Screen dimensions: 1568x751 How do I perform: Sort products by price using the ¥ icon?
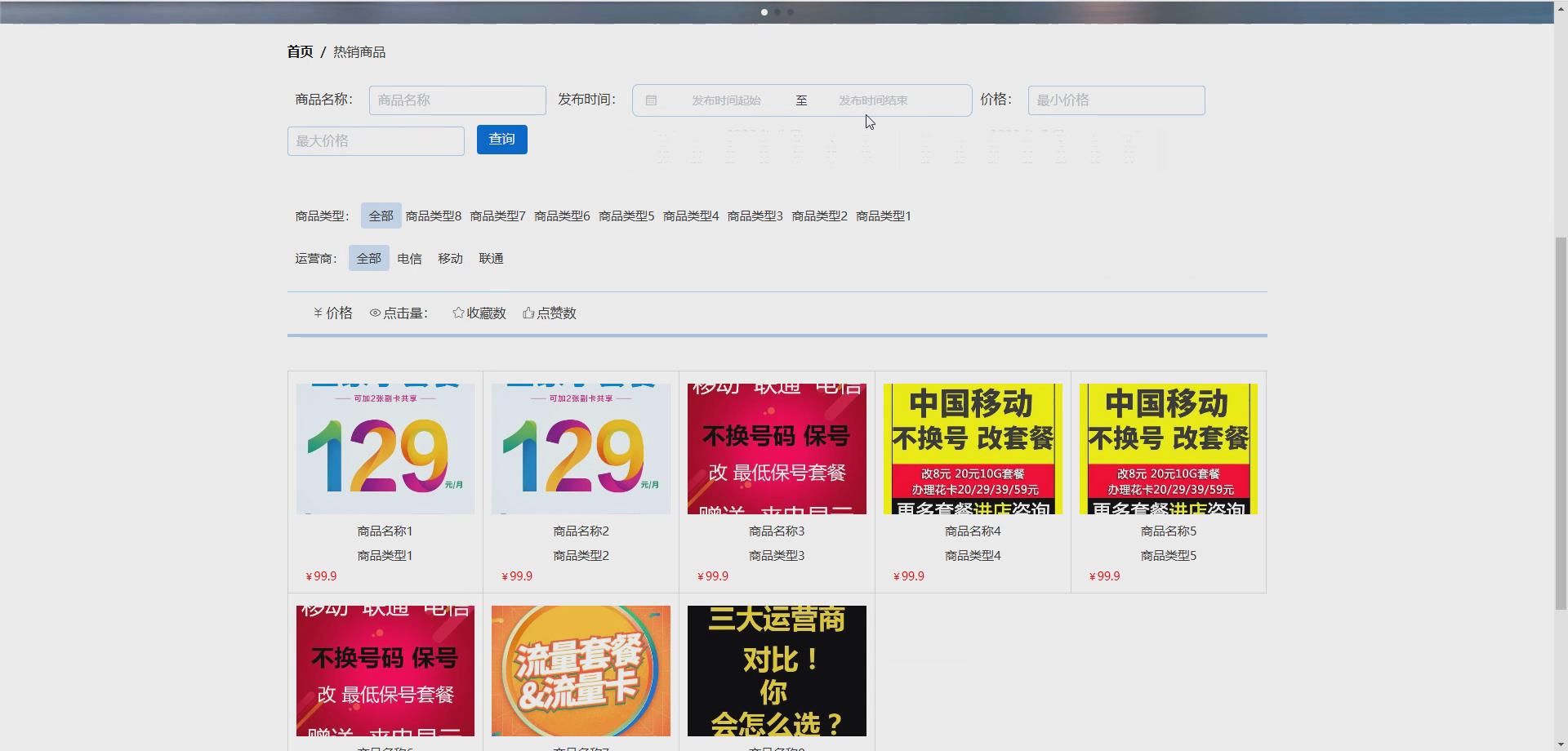[333, 313]
